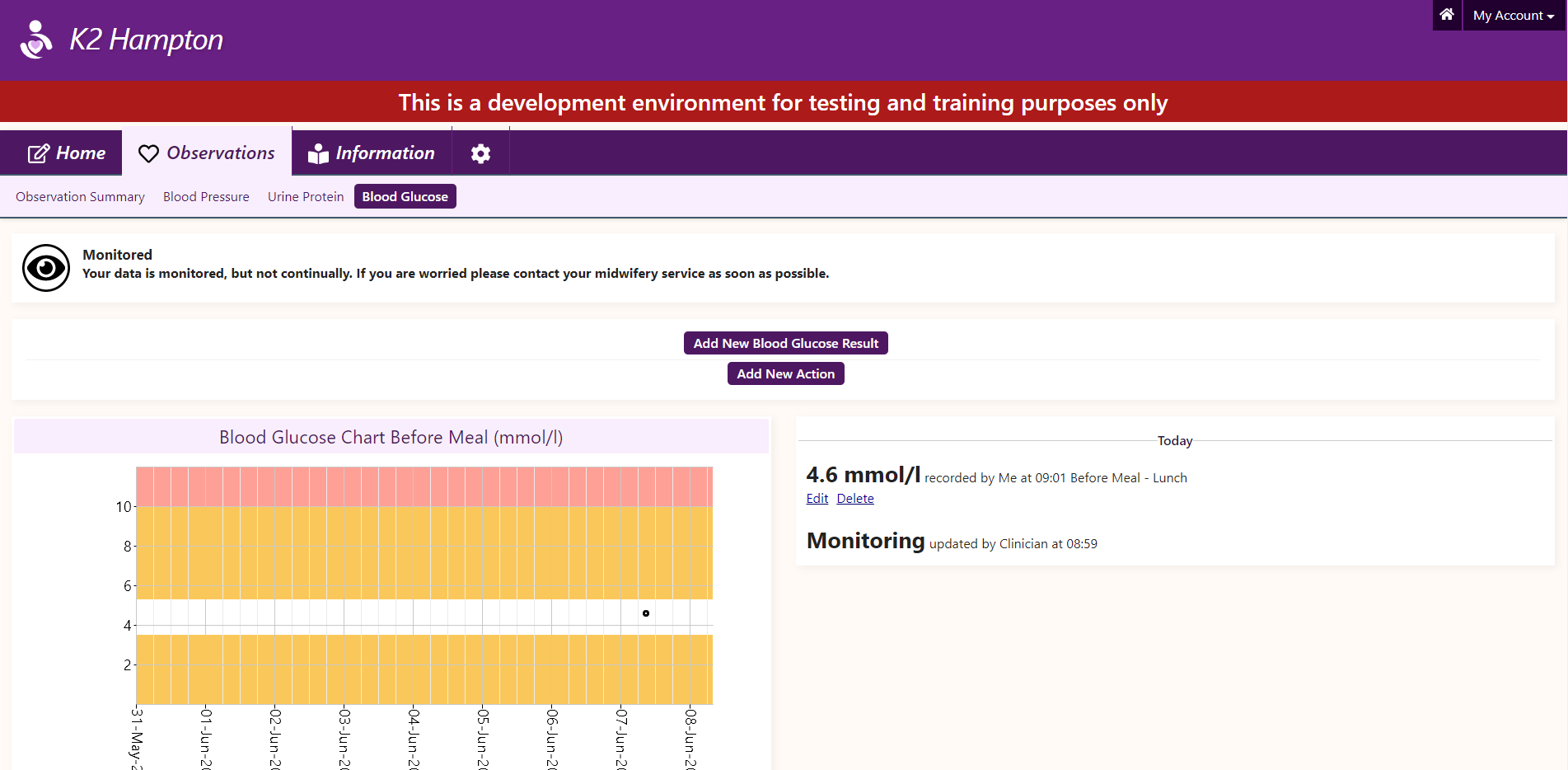
Task: Click the 07-Jun date label on chart axis
Action: tap(622, 738)
